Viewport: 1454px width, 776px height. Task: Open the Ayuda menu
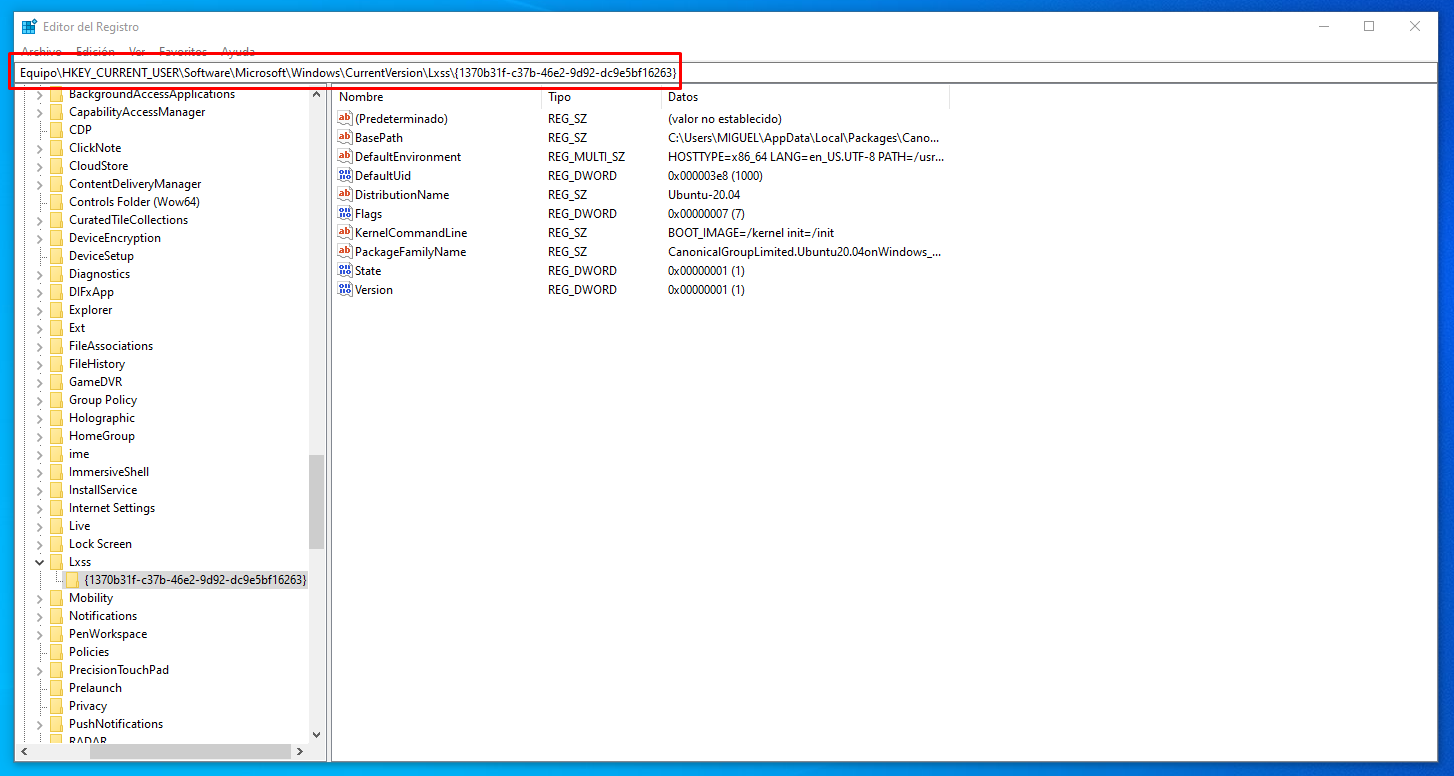[238, 51]
